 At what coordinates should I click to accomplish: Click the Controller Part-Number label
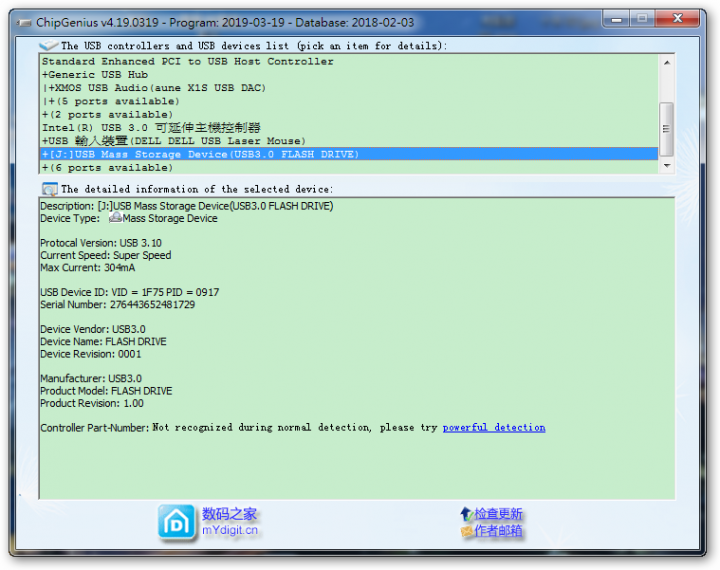point(95,428)
